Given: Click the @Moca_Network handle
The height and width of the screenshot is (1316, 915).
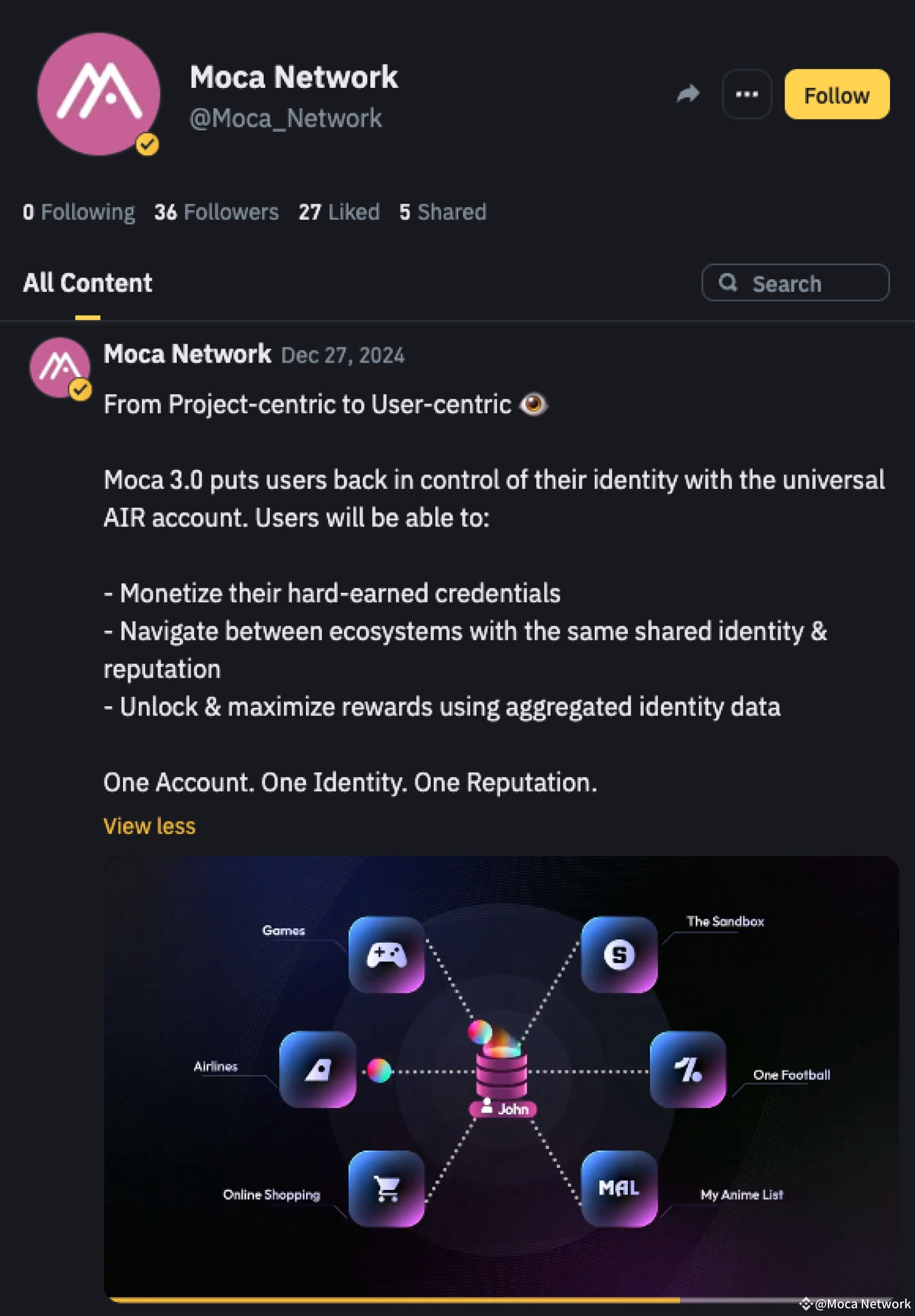Looking at the screenshot, I should point(286,117).
